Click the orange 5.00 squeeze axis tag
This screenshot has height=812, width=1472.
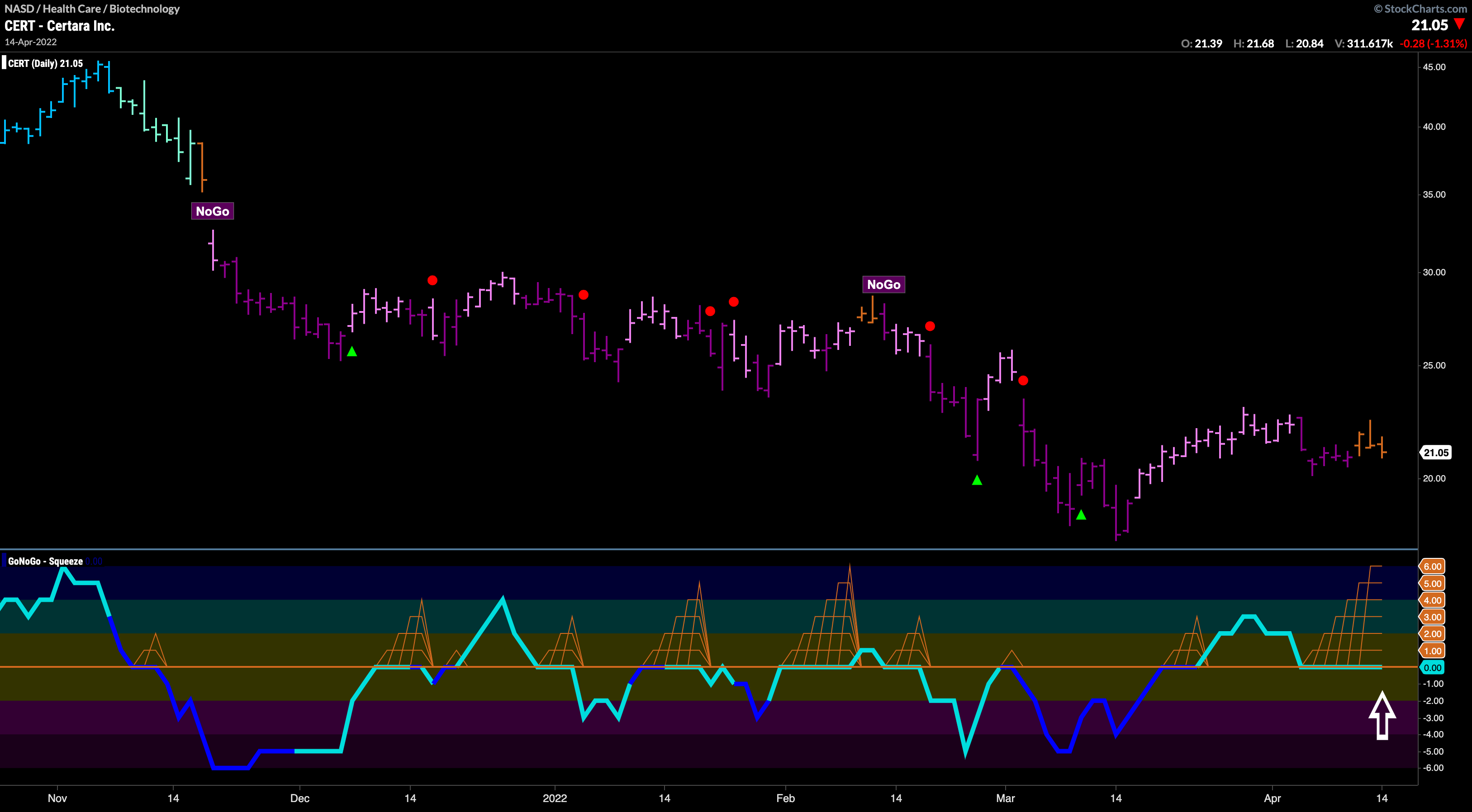click(x=1432, y=584)
